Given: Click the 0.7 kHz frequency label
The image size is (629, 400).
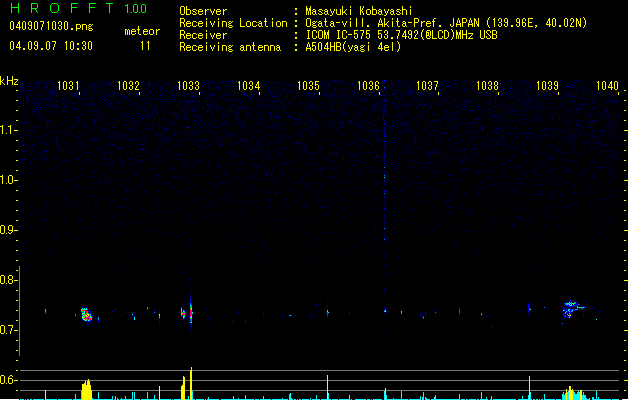Looking at the screenshot, I should (x=8, y=330).
